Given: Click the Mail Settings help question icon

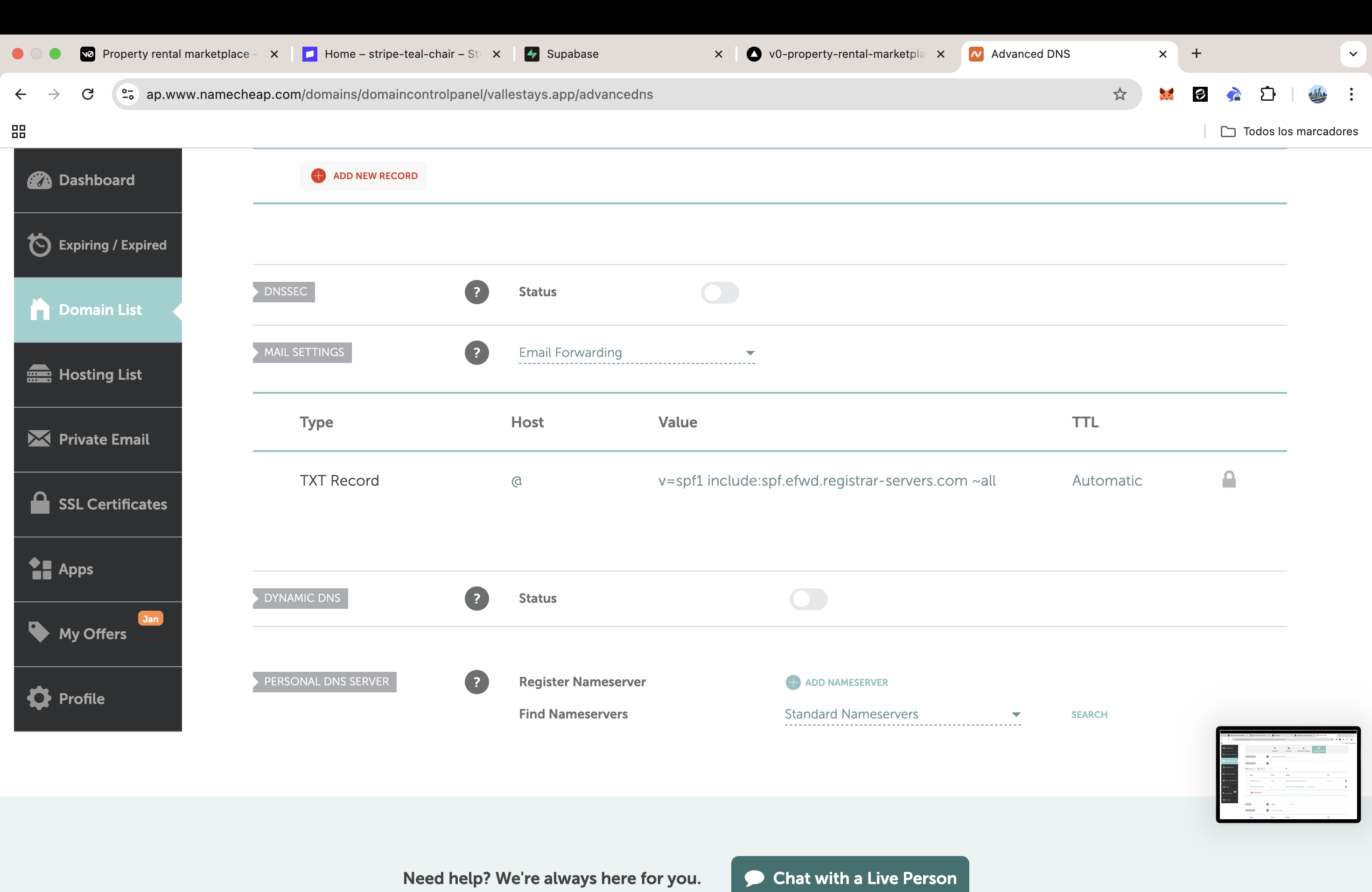Looking at the screenshot, I should tap(476, 353).
